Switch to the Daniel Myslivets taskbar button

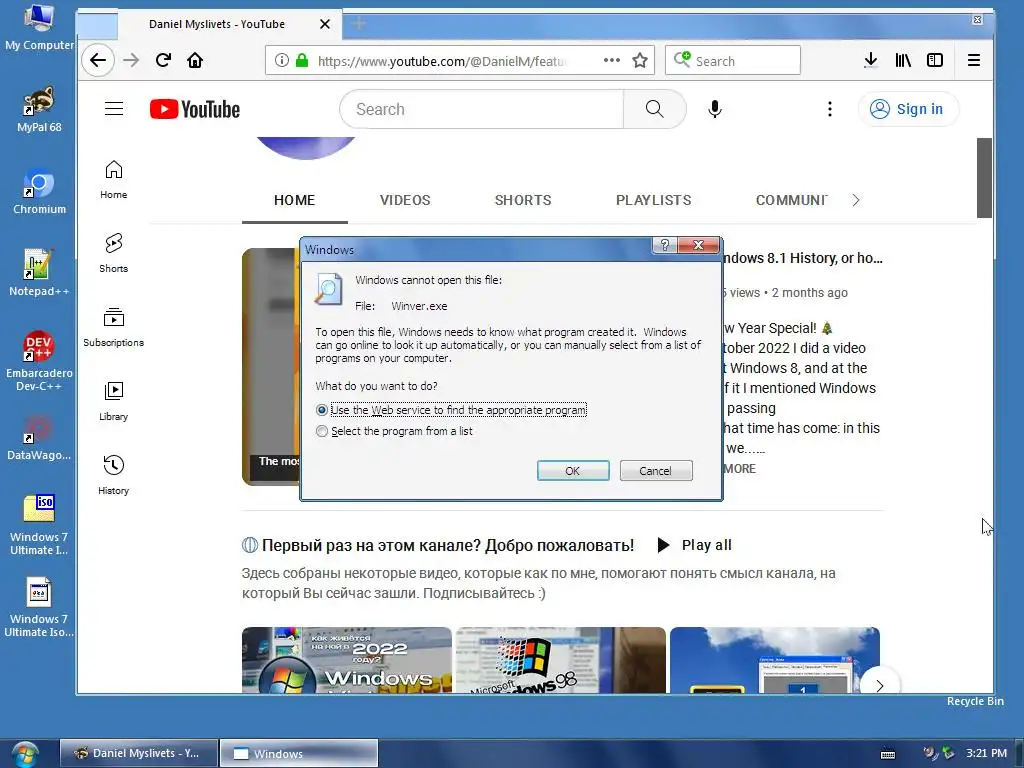click(138, 753)
